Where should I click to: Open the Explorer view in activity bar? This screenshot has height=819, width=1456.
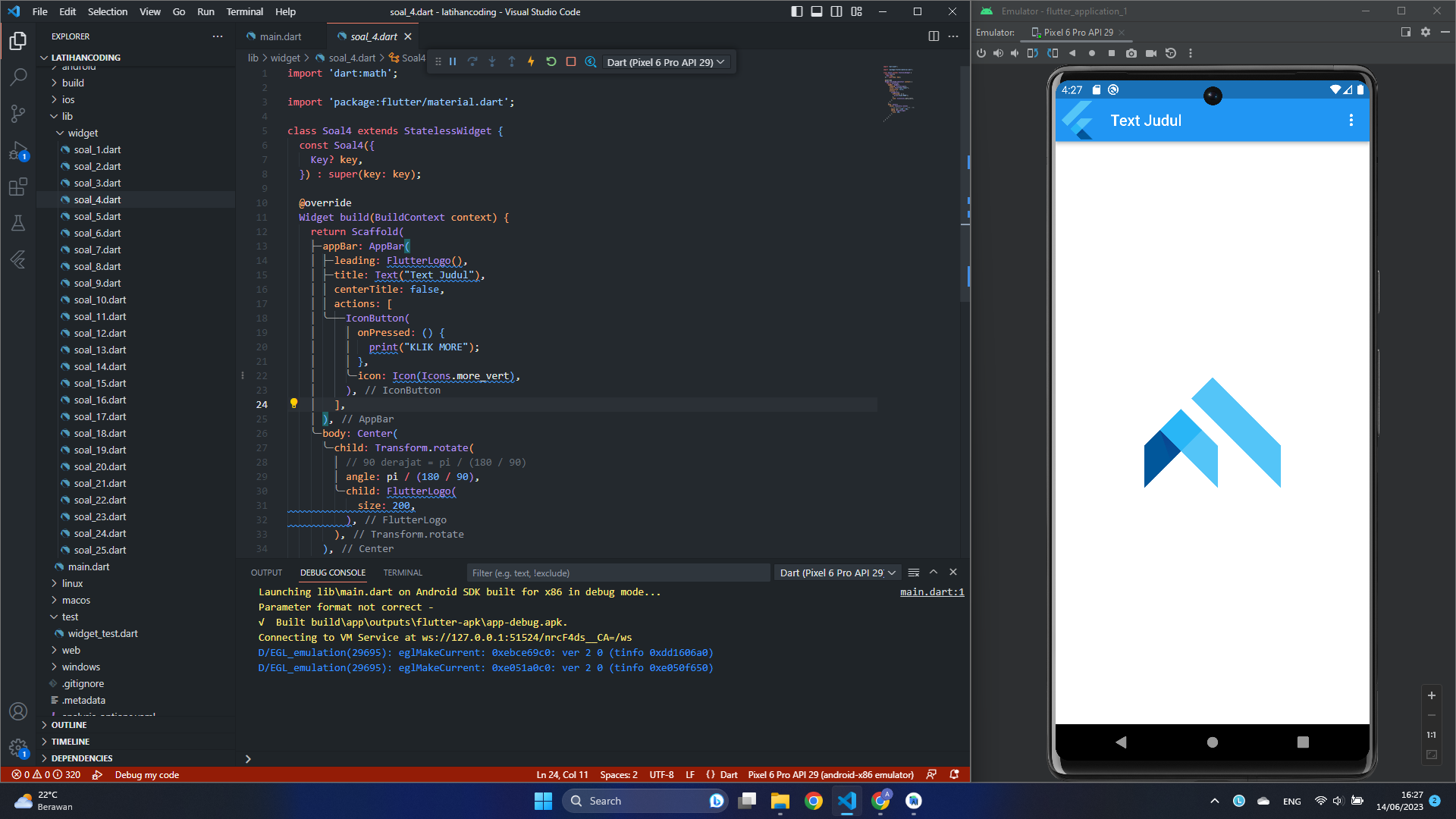[18, 40]
